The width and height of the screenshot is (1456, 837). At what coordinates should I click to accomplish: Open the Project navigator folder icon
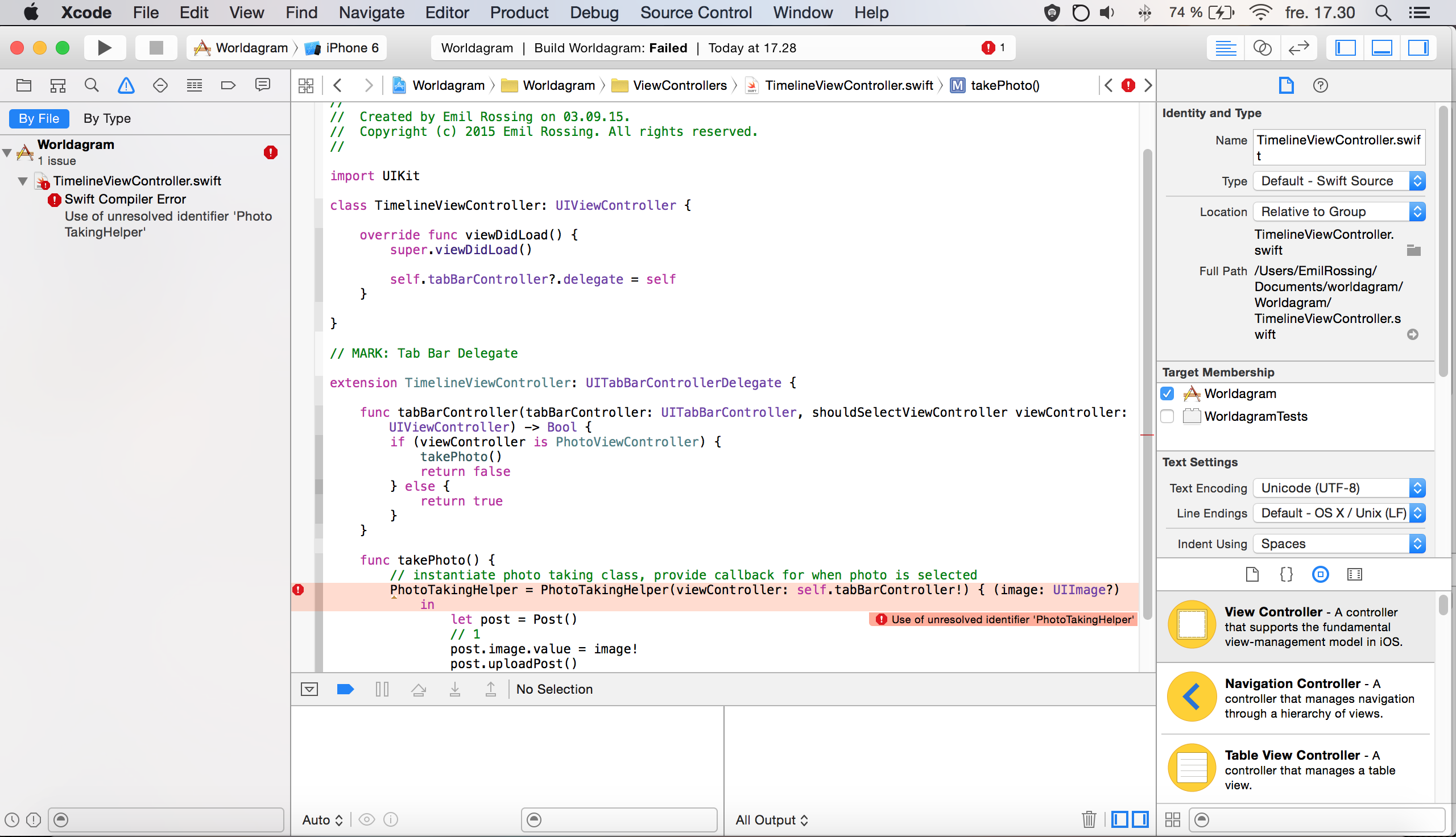tap(23, 86)
